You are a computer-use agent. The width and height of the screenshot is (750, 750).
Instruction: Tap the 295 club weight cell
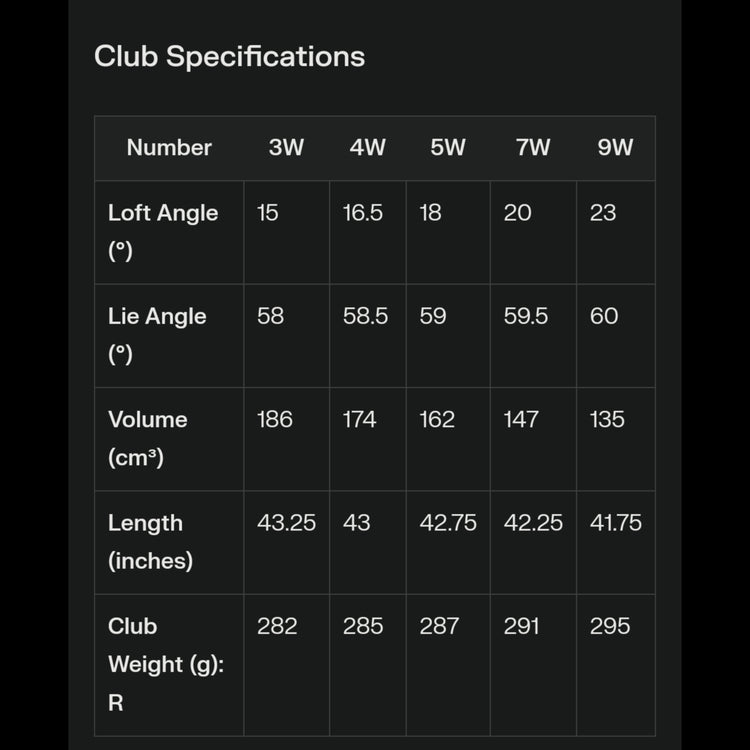point(610,626)
